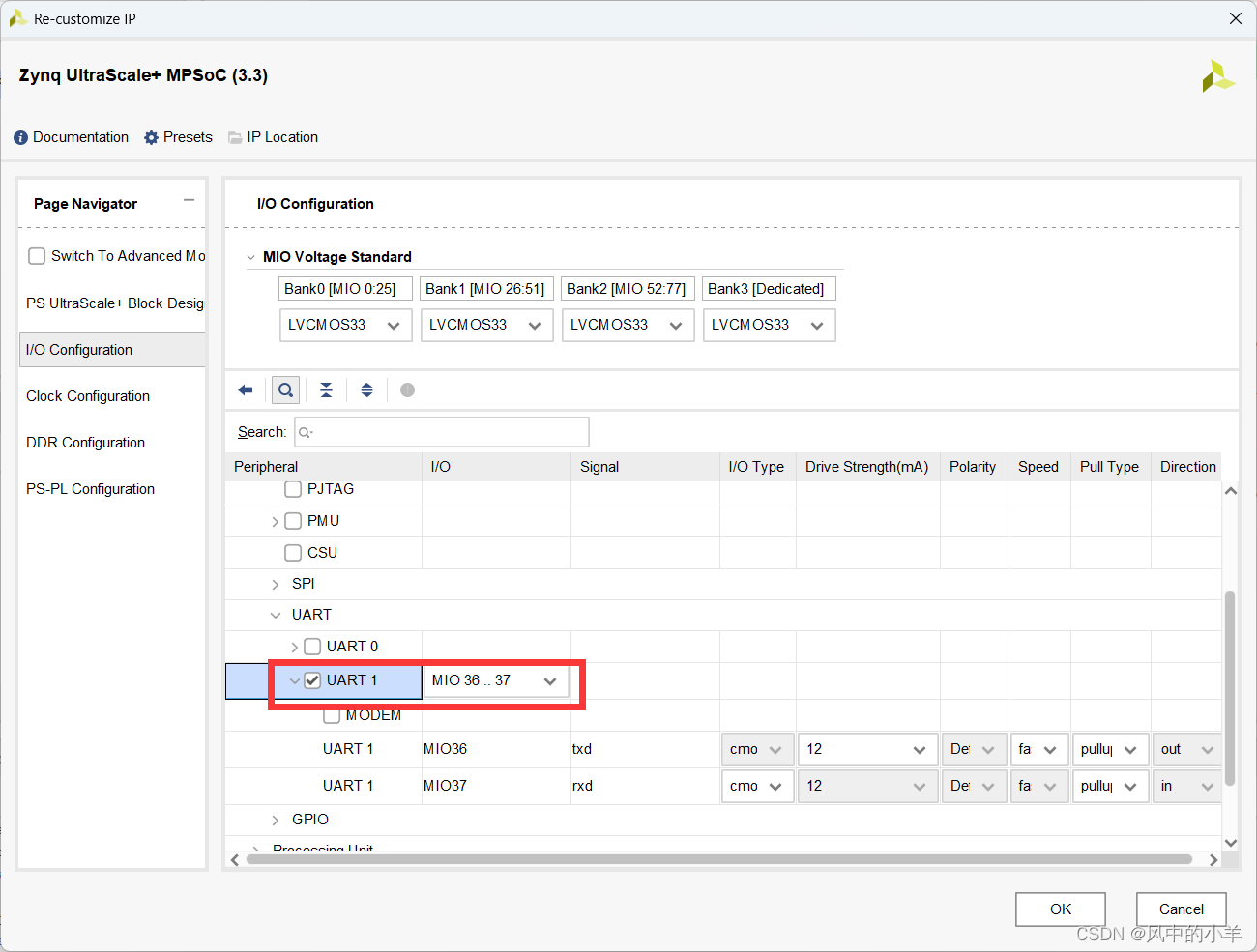Click scroll down arrow of table
Viewport: 1257px width, 952px height.
pos(1231,843)
